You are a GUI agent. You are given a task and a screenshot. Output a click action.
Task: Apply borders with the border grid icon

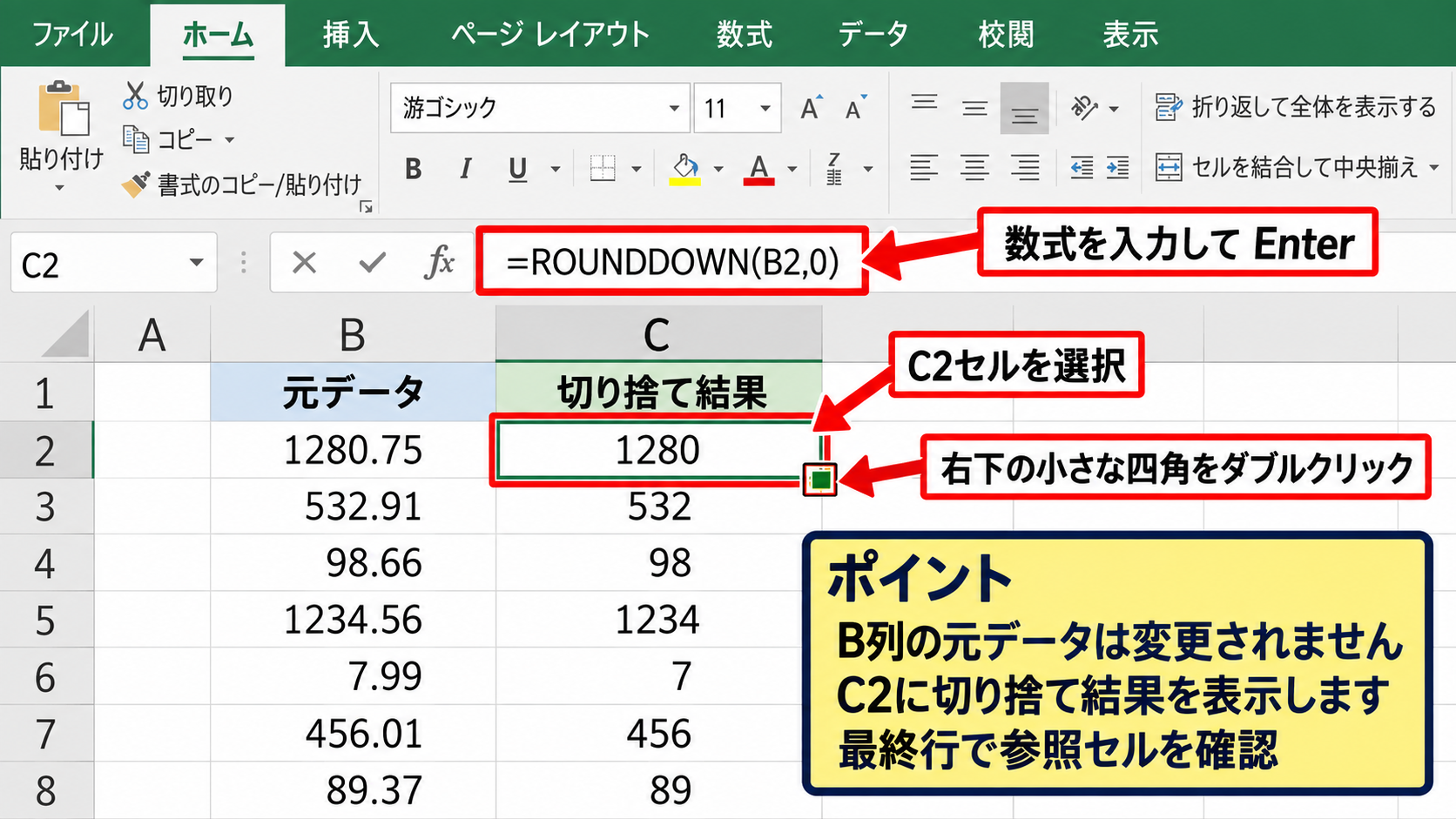pyautogui.click(x=603, y=168)
